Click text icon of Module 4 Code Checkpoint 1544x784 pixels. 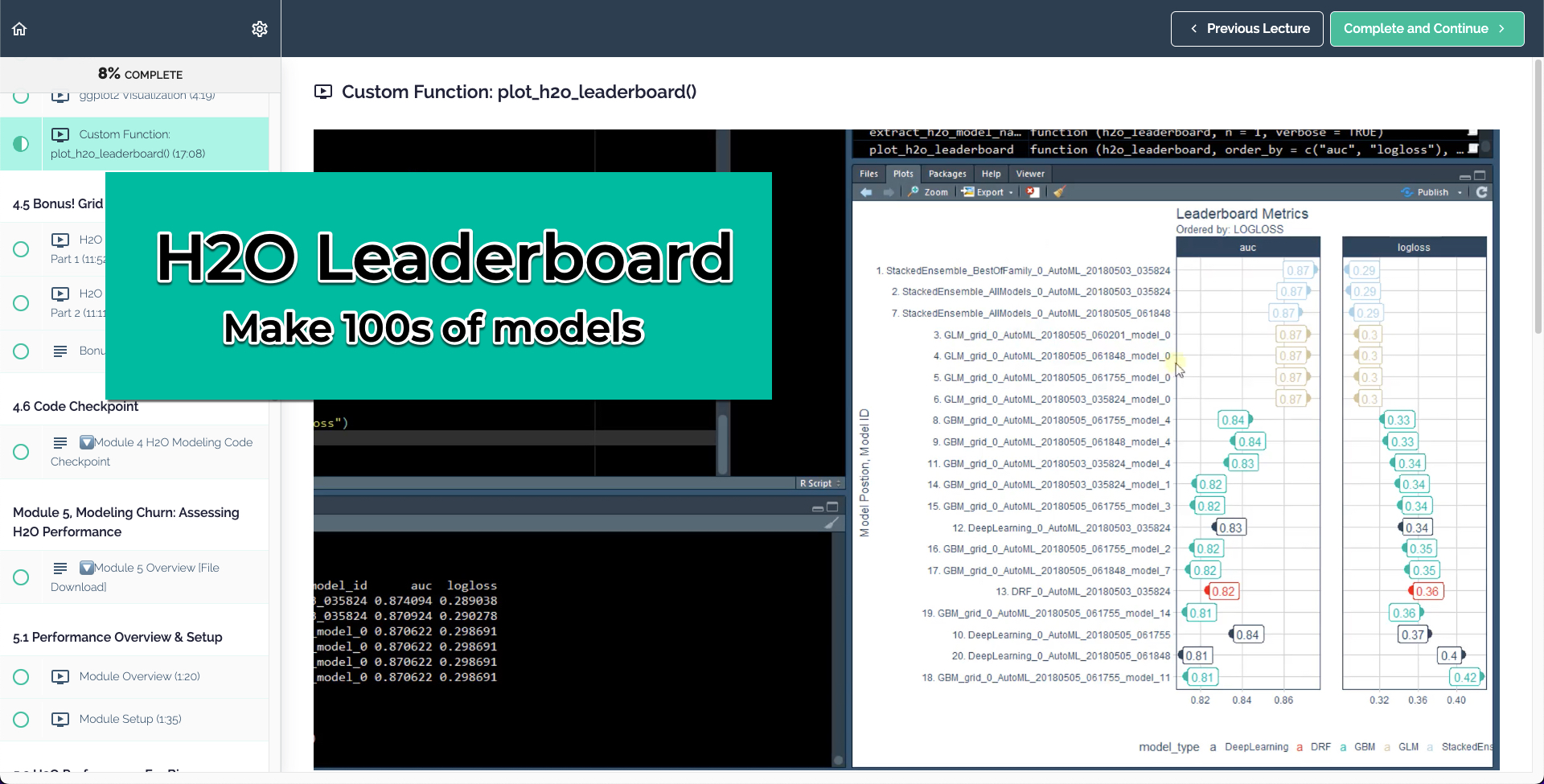[x=60, y=442]
